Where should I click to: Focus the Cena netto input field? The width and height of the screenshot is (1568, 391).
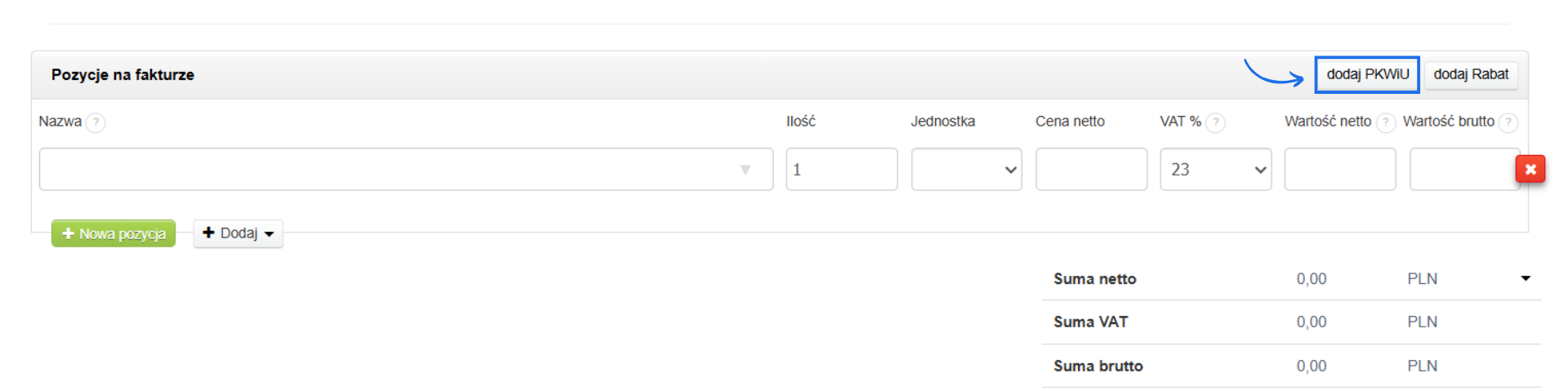1091,170
